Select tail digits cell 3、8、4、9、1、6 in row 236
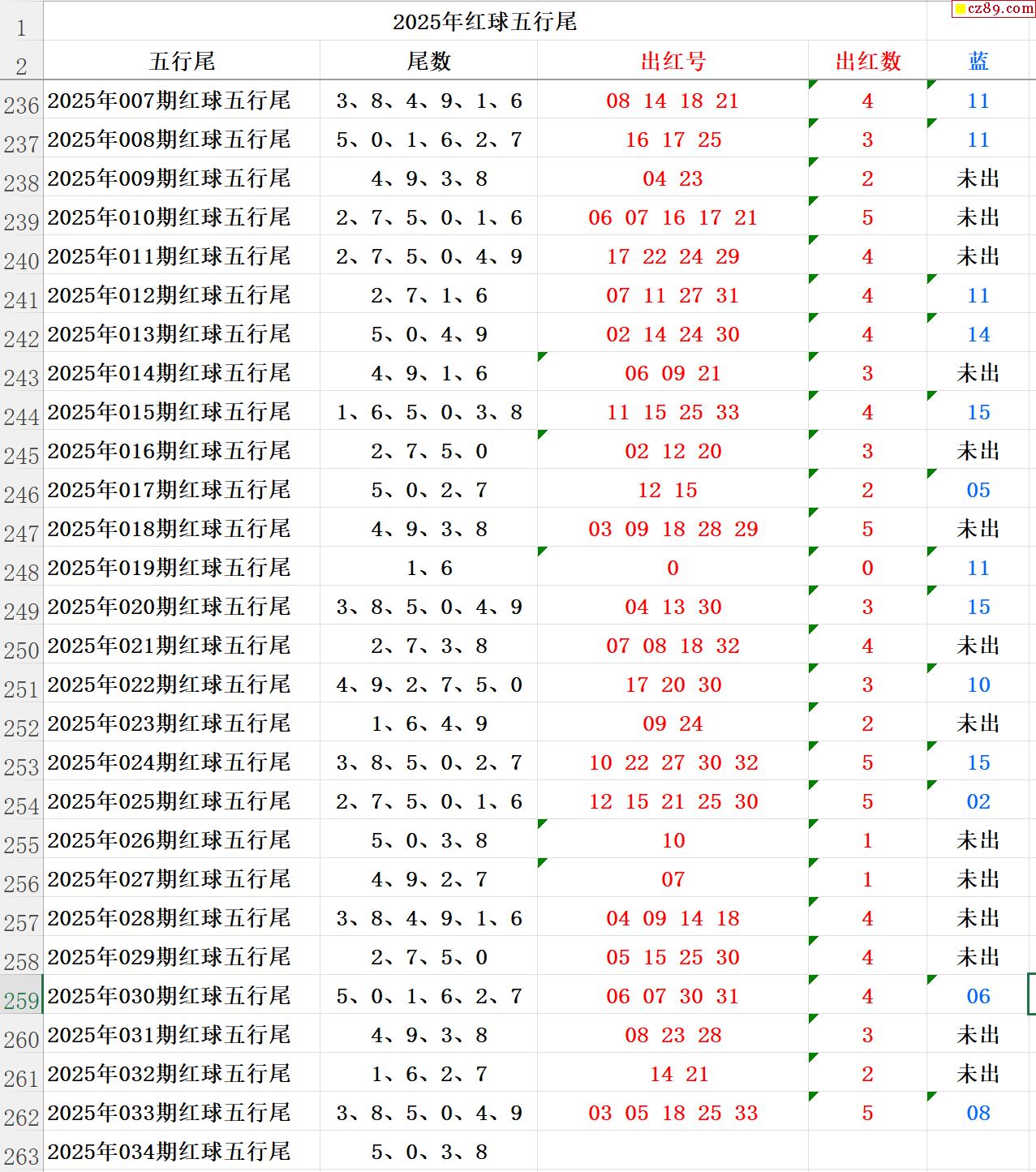This screenshot has width=1036, height=1172. (428, 100)
